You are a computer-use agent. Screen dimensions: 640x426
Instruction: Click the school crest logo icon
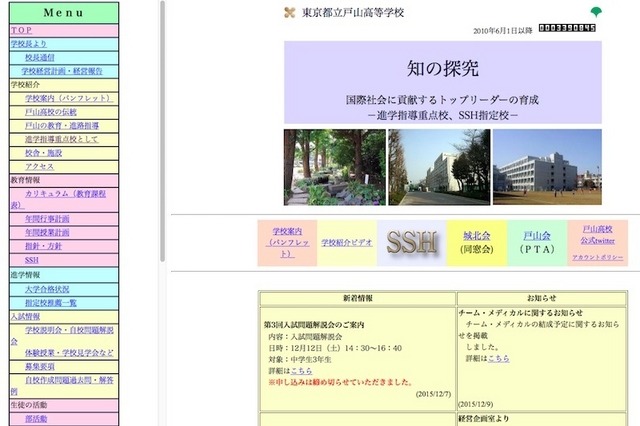[289, 13]
